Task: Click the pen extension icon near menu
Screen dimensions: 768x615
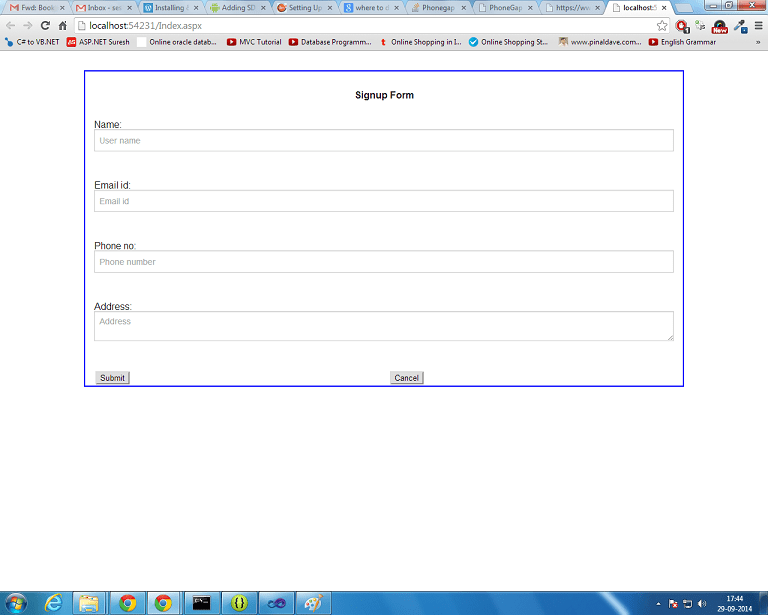Action: (741, 26)
